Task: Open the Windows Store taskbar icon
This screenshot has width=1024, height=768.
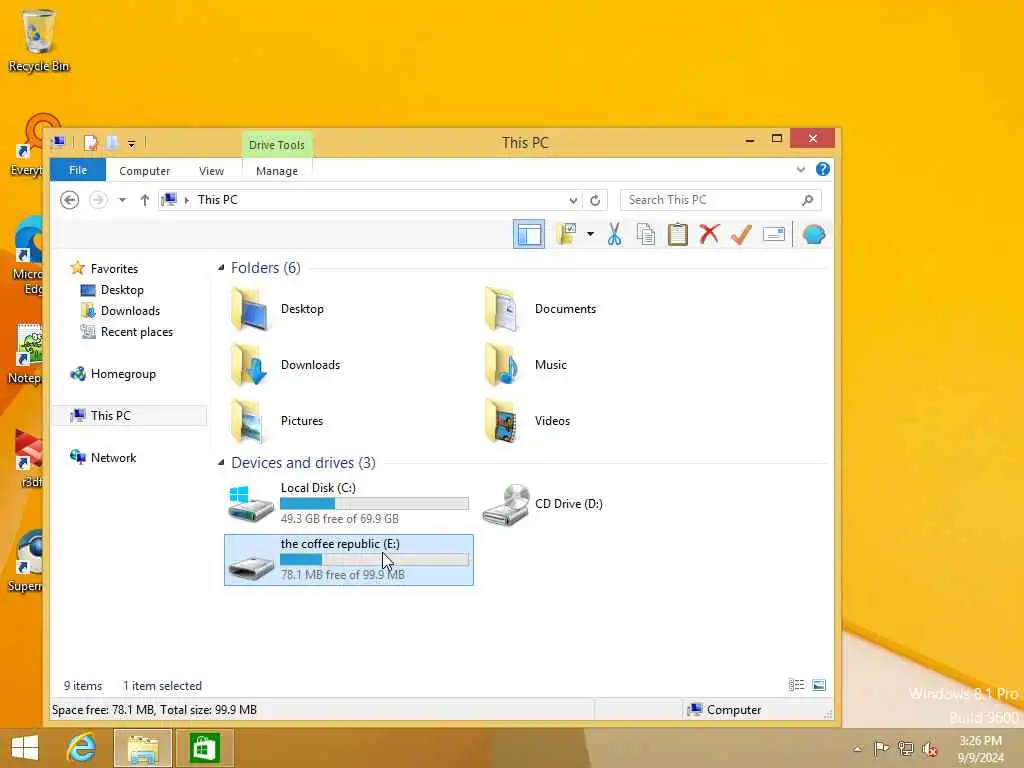Action: pyautogui.click(x=204, y=748)
